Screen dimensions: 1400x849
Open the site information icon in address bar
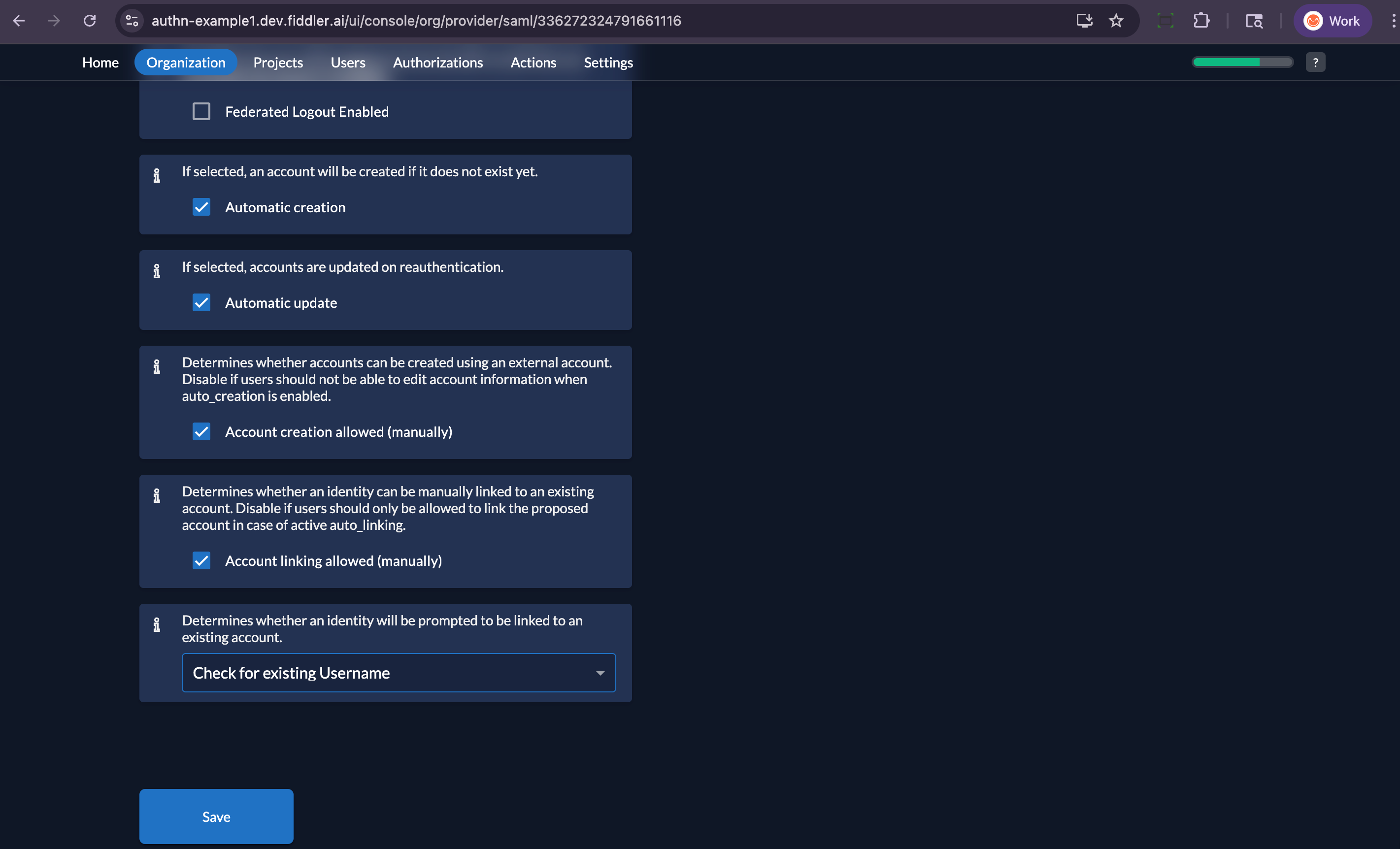[132, 21]
